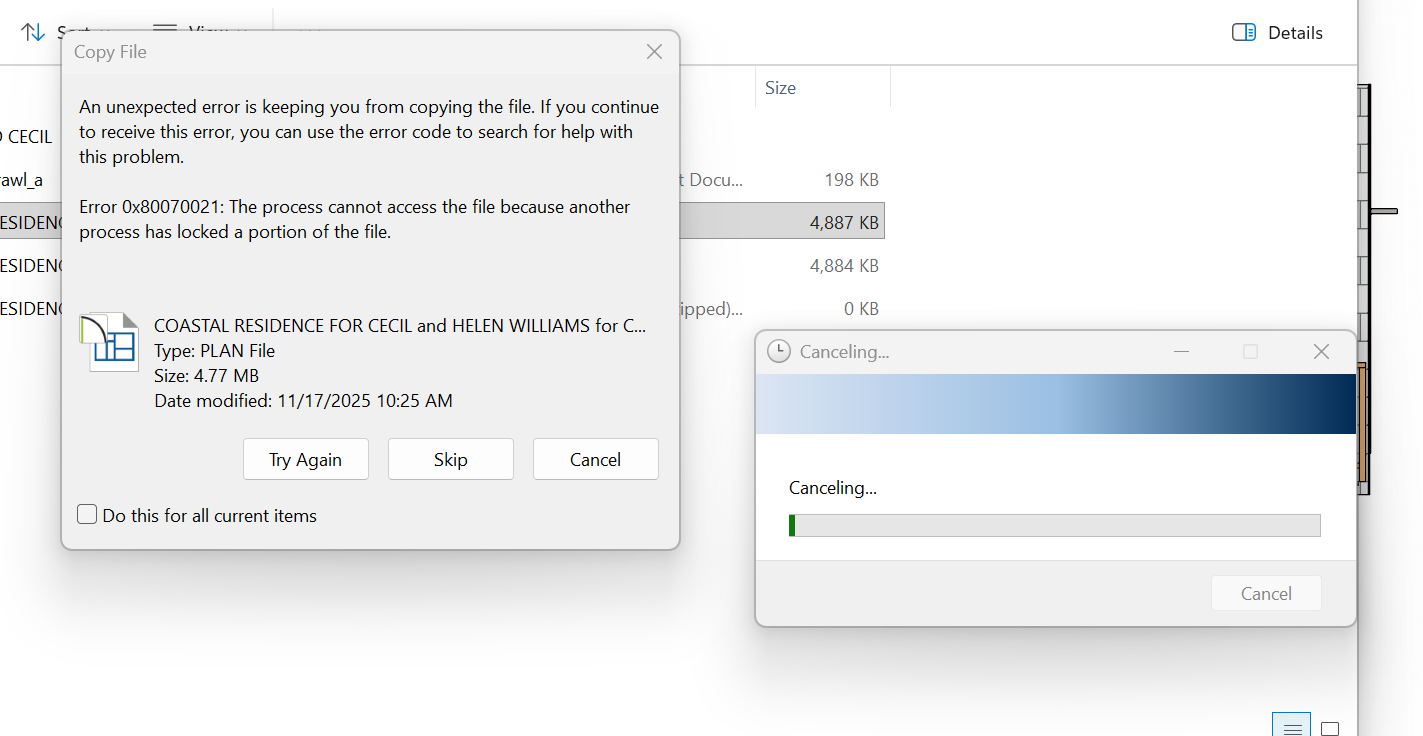Screen dimensions: 1423x736
Task: Select the 198 KB file row
Action: 780,180
